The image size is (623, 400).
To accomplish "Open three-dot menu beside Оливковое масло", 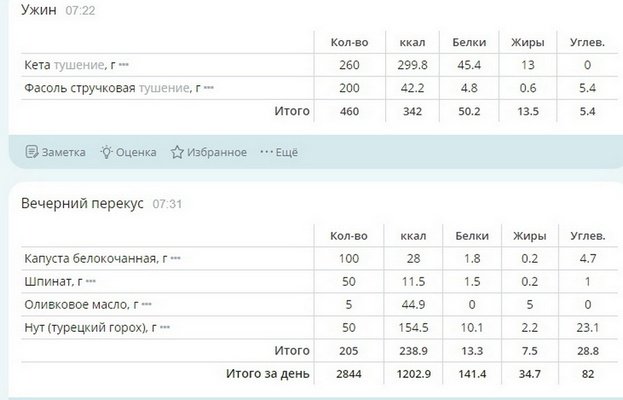I will click(x=147, y=304).
